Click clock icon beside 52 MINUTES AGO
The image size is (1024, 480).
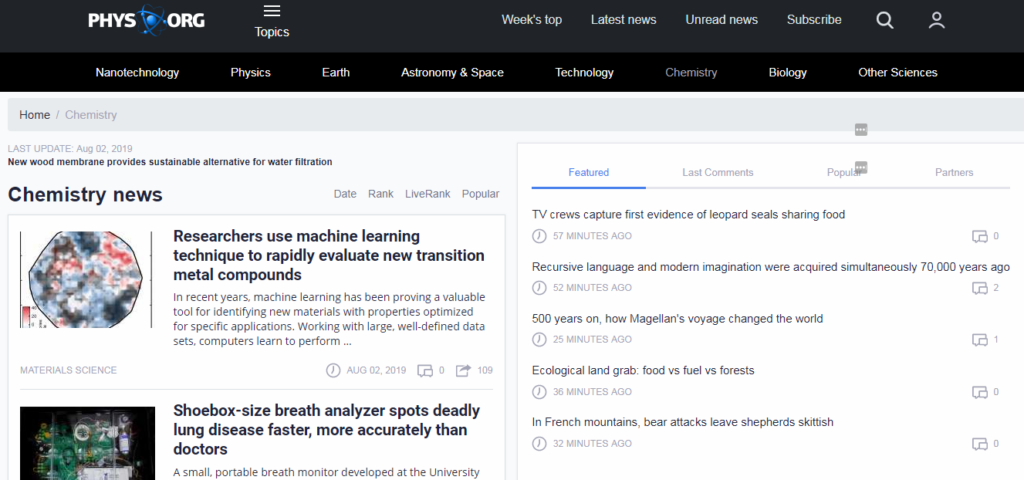click(539, 287)
